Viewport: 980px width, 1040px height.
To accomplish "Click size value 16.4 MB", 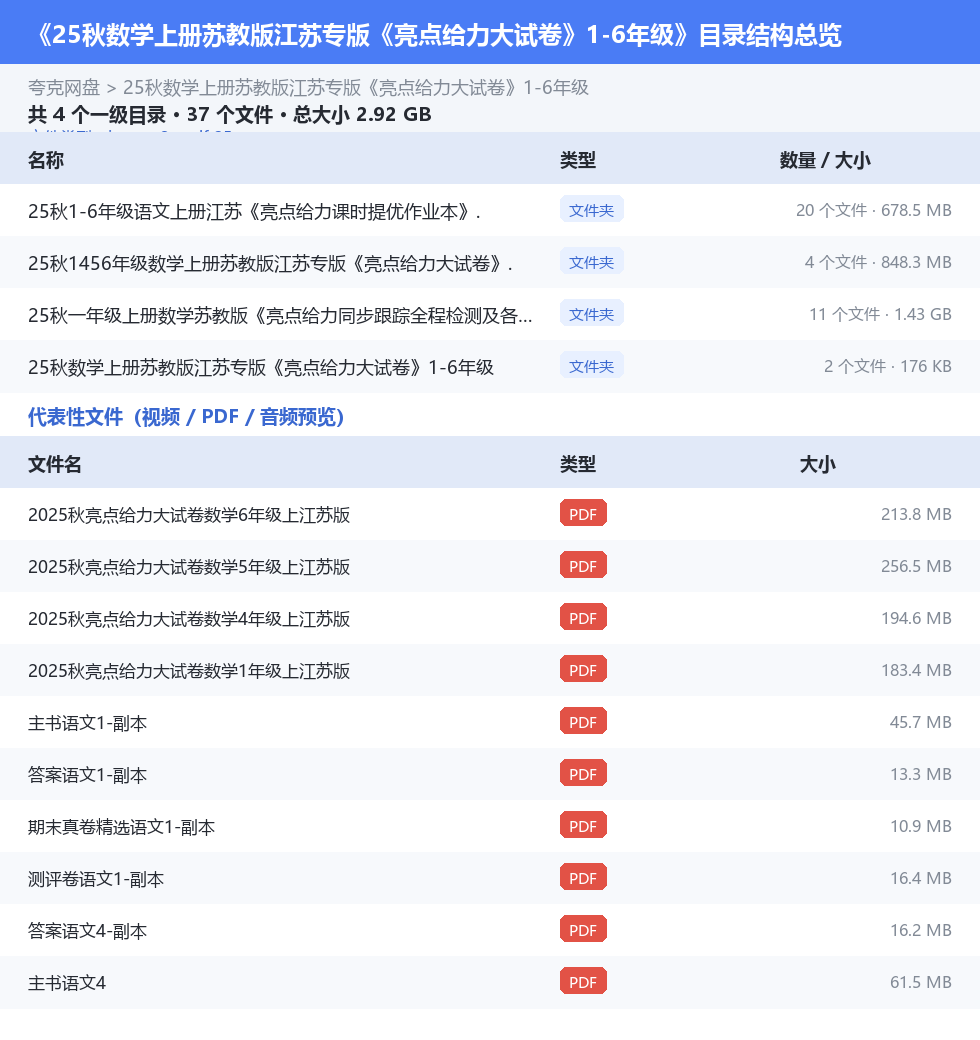I will tap(920, 878).
